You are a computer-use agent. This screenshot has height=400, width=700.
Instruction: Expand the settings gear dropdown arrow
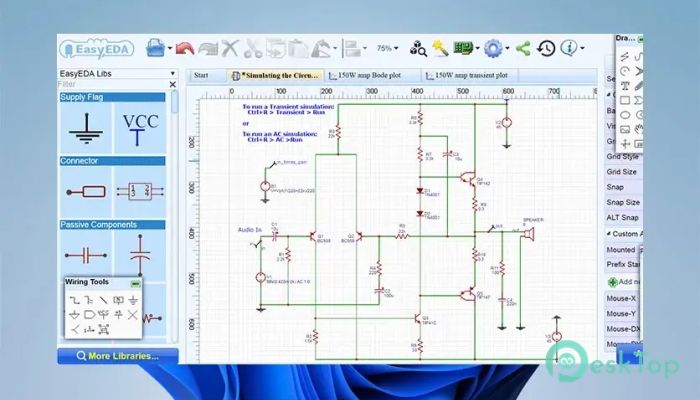pos(507,48)
